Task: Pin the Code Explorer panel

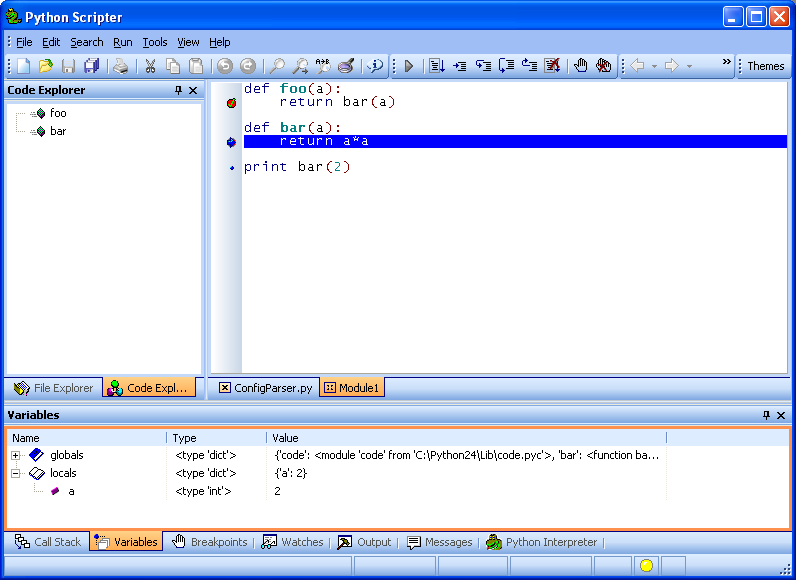Action: [x=178, y=90]
